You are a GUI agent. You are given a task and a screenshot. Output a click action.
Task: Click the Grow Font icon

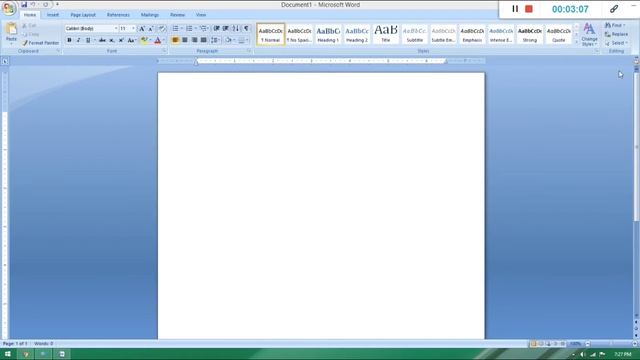tap(142, 29)
